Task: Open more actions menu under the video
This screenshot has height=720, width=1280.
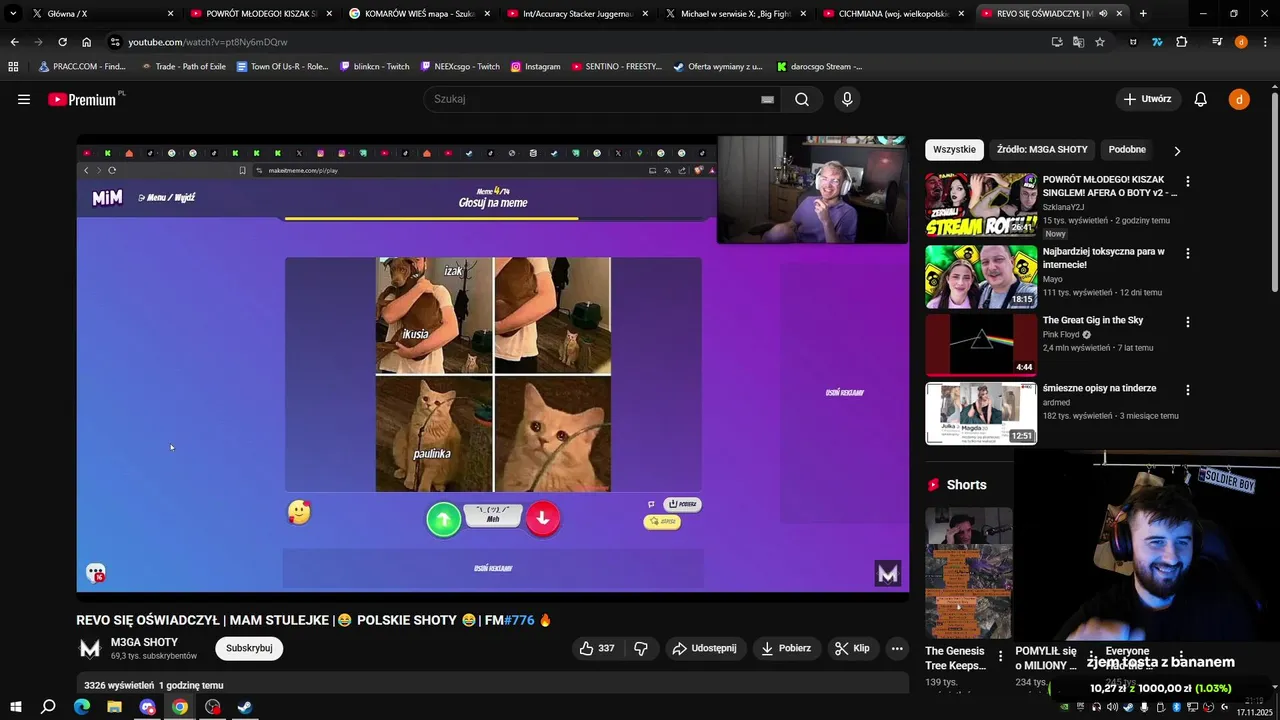Action: coord(897,648)
